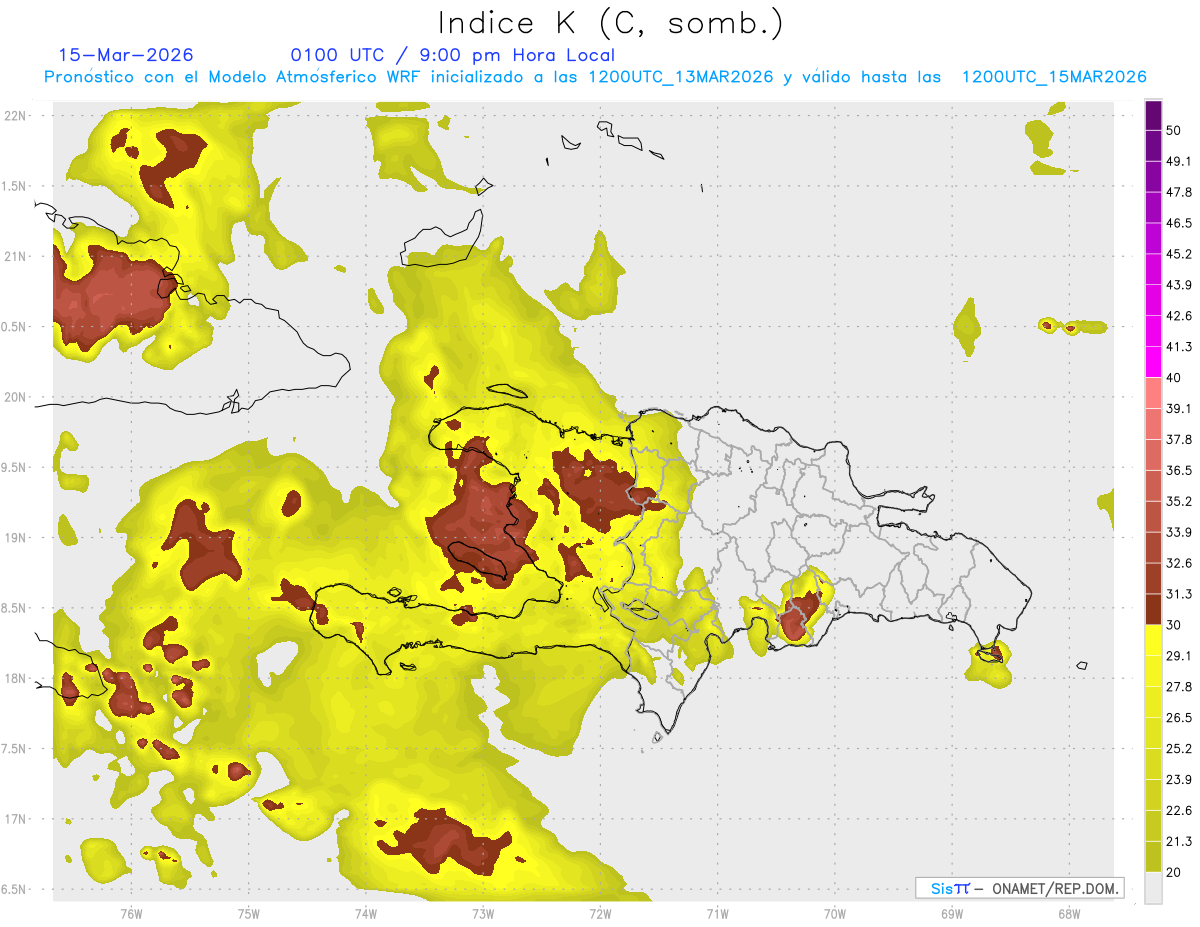Viewport: 1200px width, 927px height.
Task: Click the bright magenta swatch above 40
Action: coord(1154,361)
